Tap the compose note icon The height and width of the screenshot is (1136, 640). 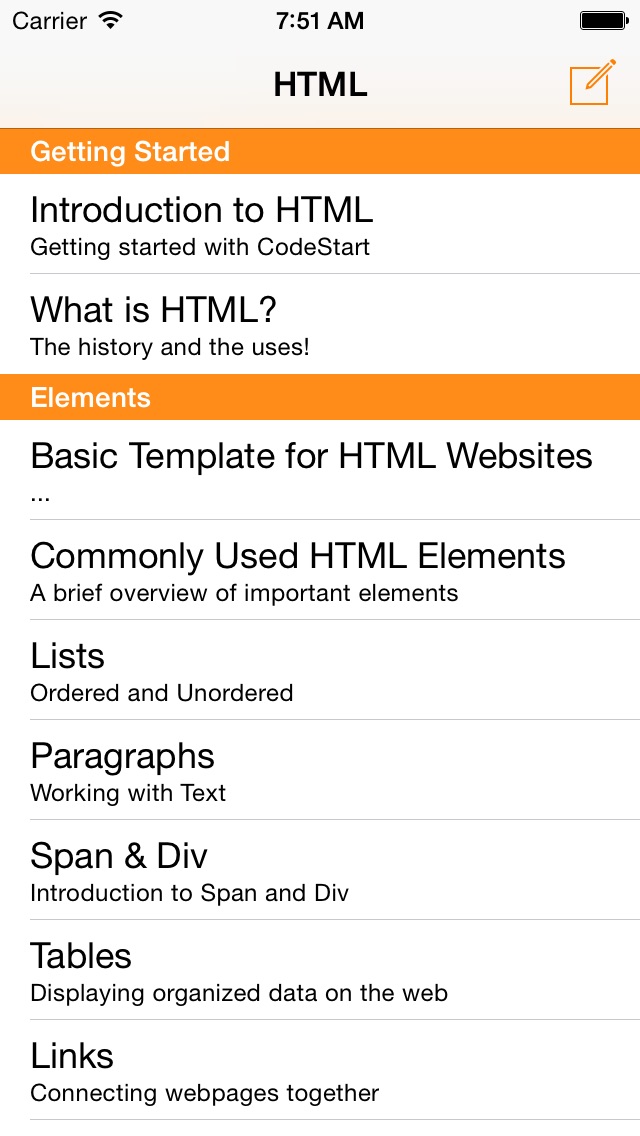click(x=592, y=82)
